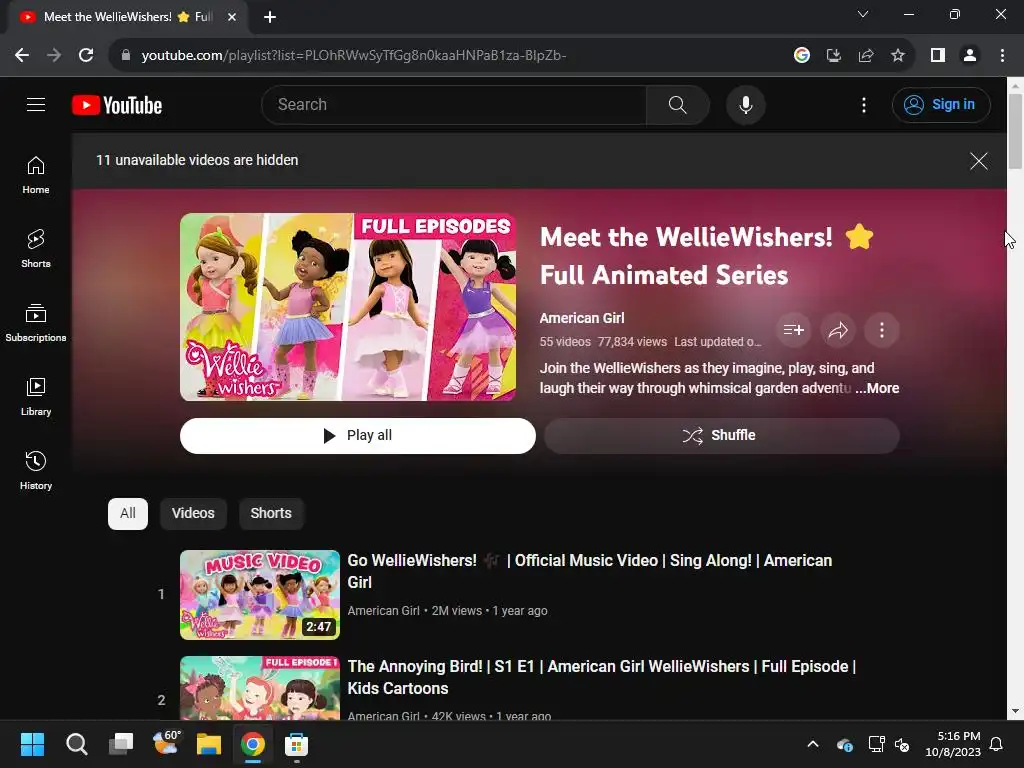Select the Shorts filter chip

271,513
